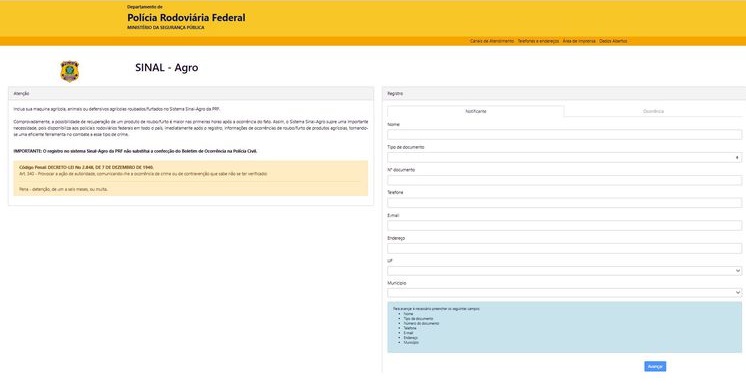Open the Polícia Rodoviária Federal header title
The height and width of the screenshot is (387, 746).
click(186, 18)
